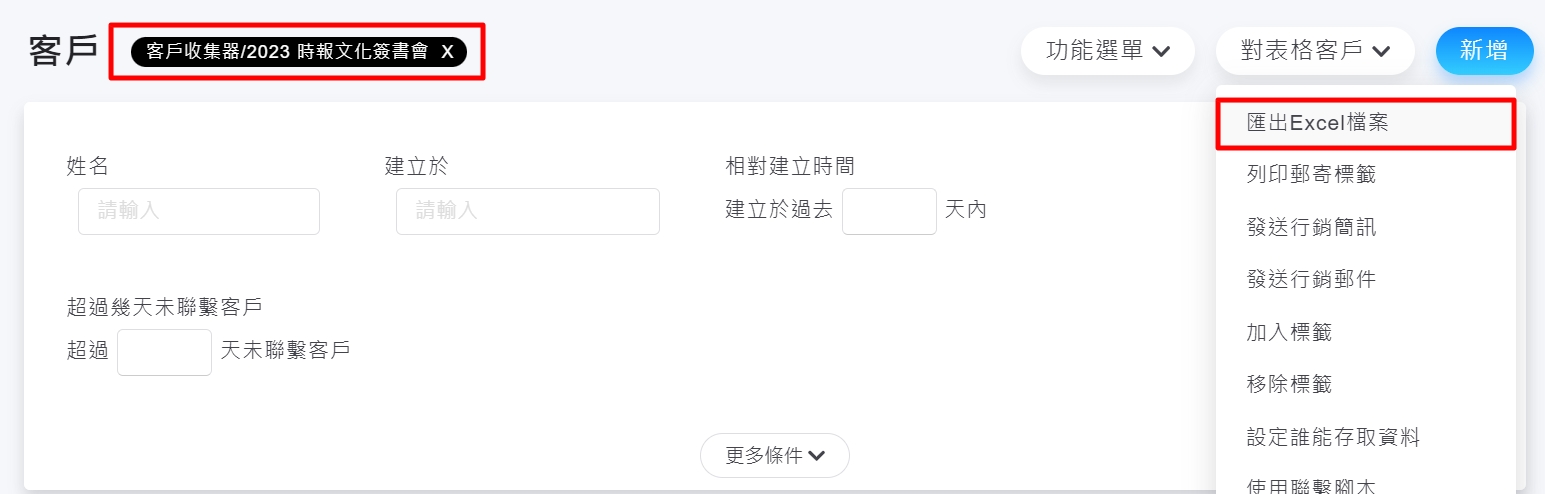Open 設定誰能存取資料 option
The image size is (1545, 494).
click(x=1333, y=437)
